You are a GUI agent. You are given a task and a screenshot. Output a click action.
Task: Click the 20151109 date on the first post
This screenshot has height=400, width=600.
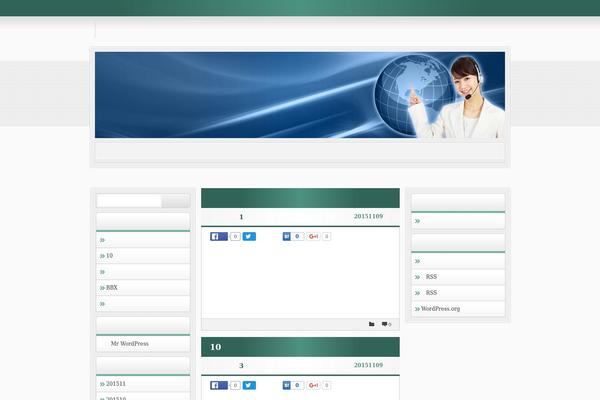point(368,216)
